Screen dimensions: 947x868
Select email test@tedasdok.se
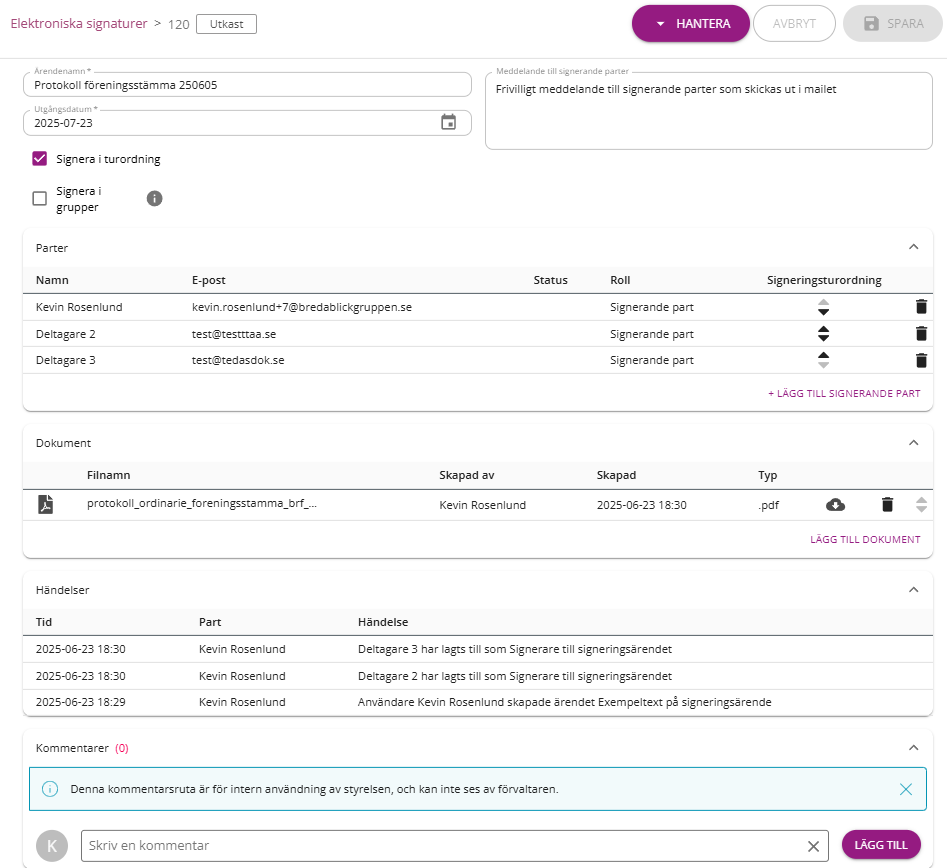[x=238, y=360]
